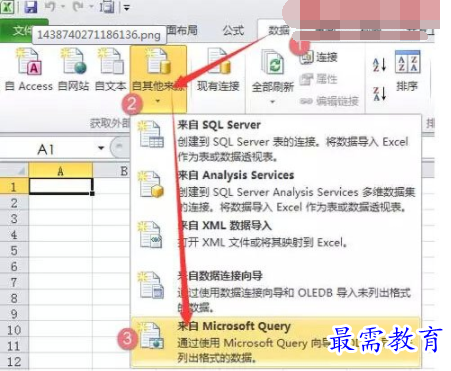
Task: Choose 来自 Microsoft Query menu entry
Action: point(276,341)
